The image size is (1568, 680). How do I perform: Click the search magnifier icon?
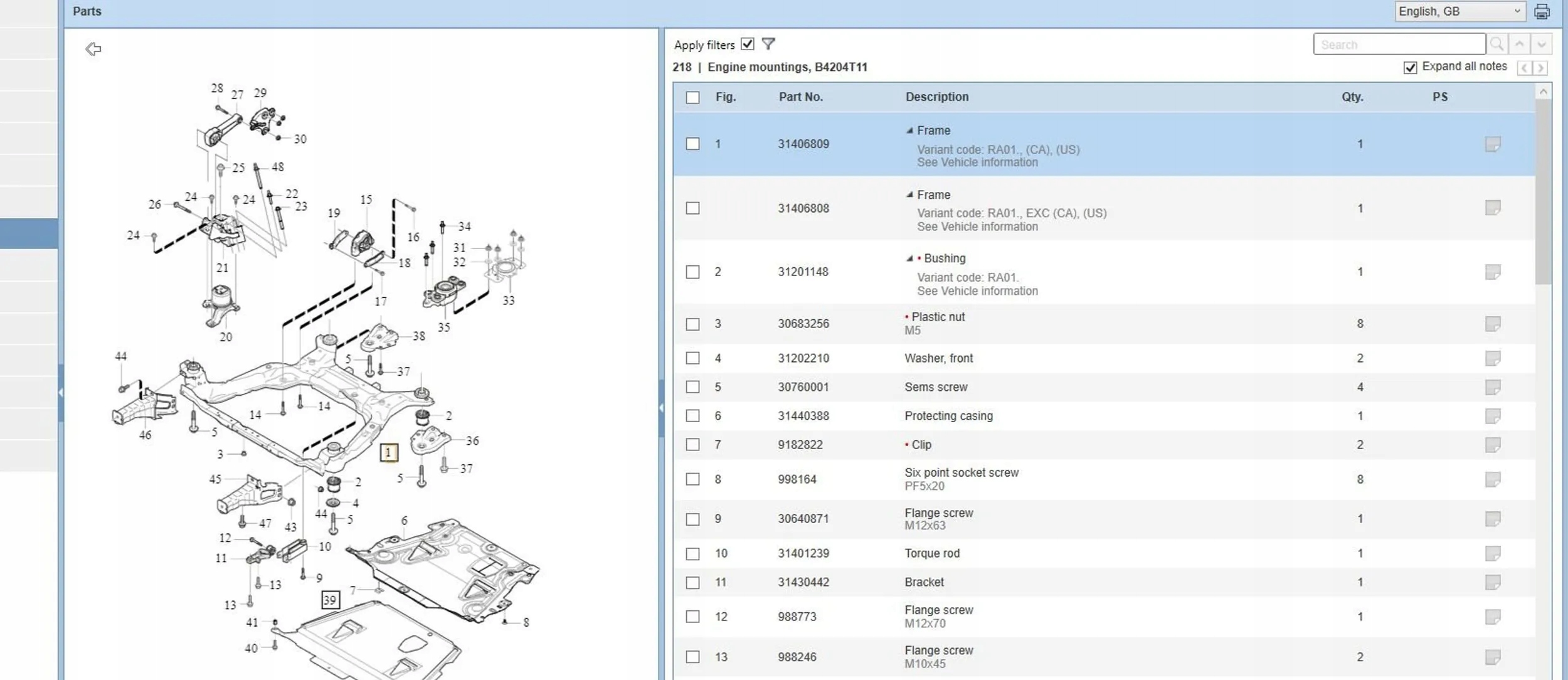(1496, 45)
